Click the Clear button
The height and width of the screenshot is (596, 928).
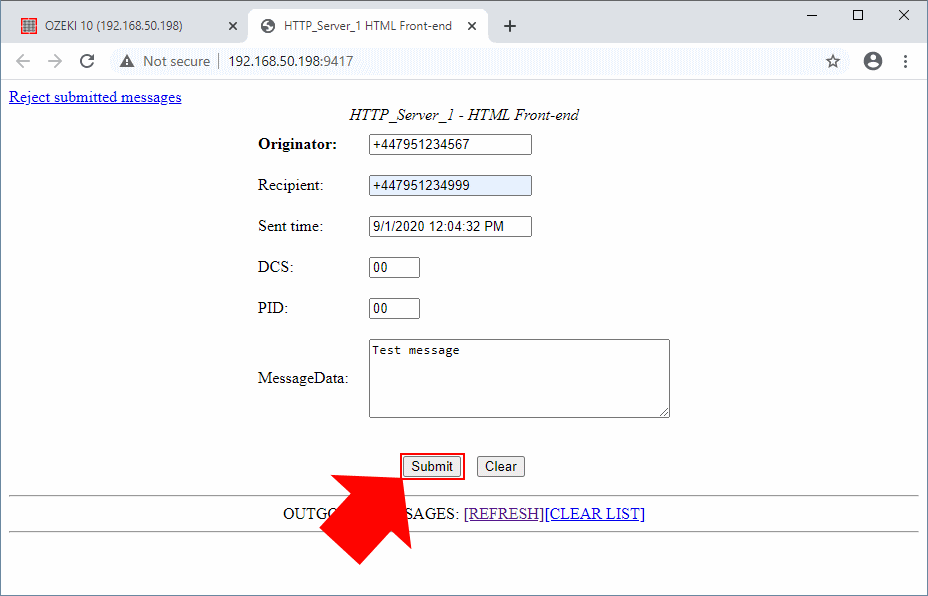pos(501,466)
